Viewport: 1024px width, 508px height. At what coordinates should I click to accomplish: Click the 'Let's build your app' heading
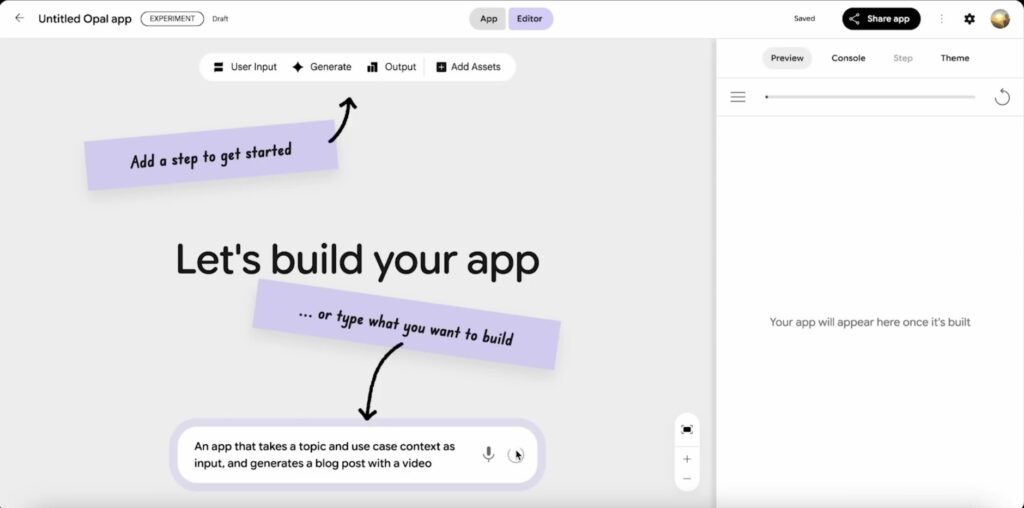pyautogui.click(x=358, y=260)
